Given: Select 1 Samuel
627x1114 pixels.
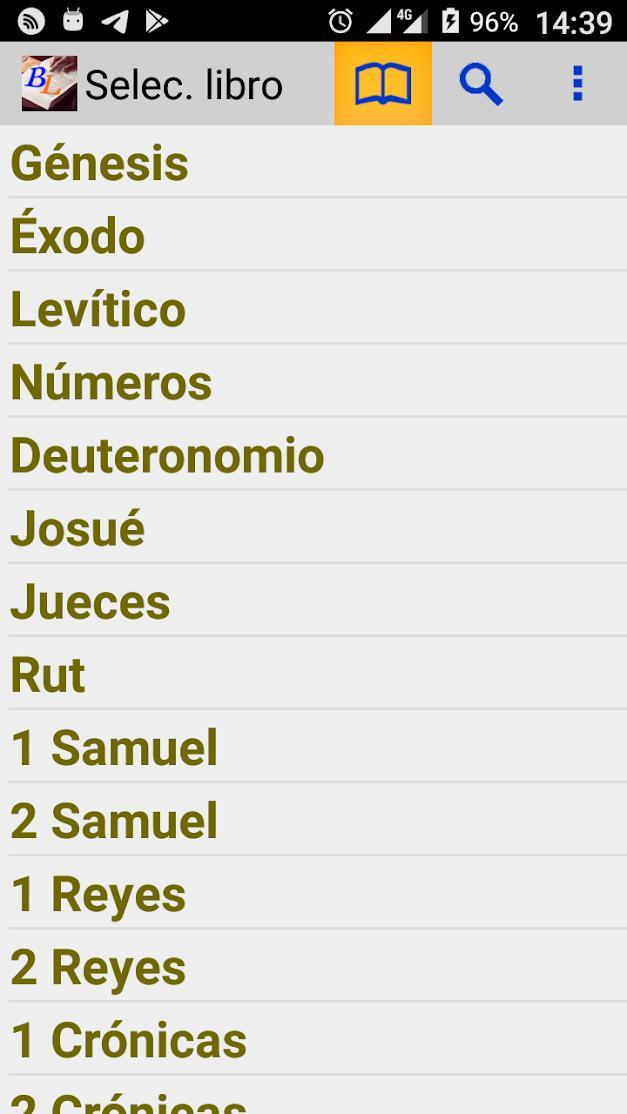Looking at the screenshot, I should tap(114, 747).
